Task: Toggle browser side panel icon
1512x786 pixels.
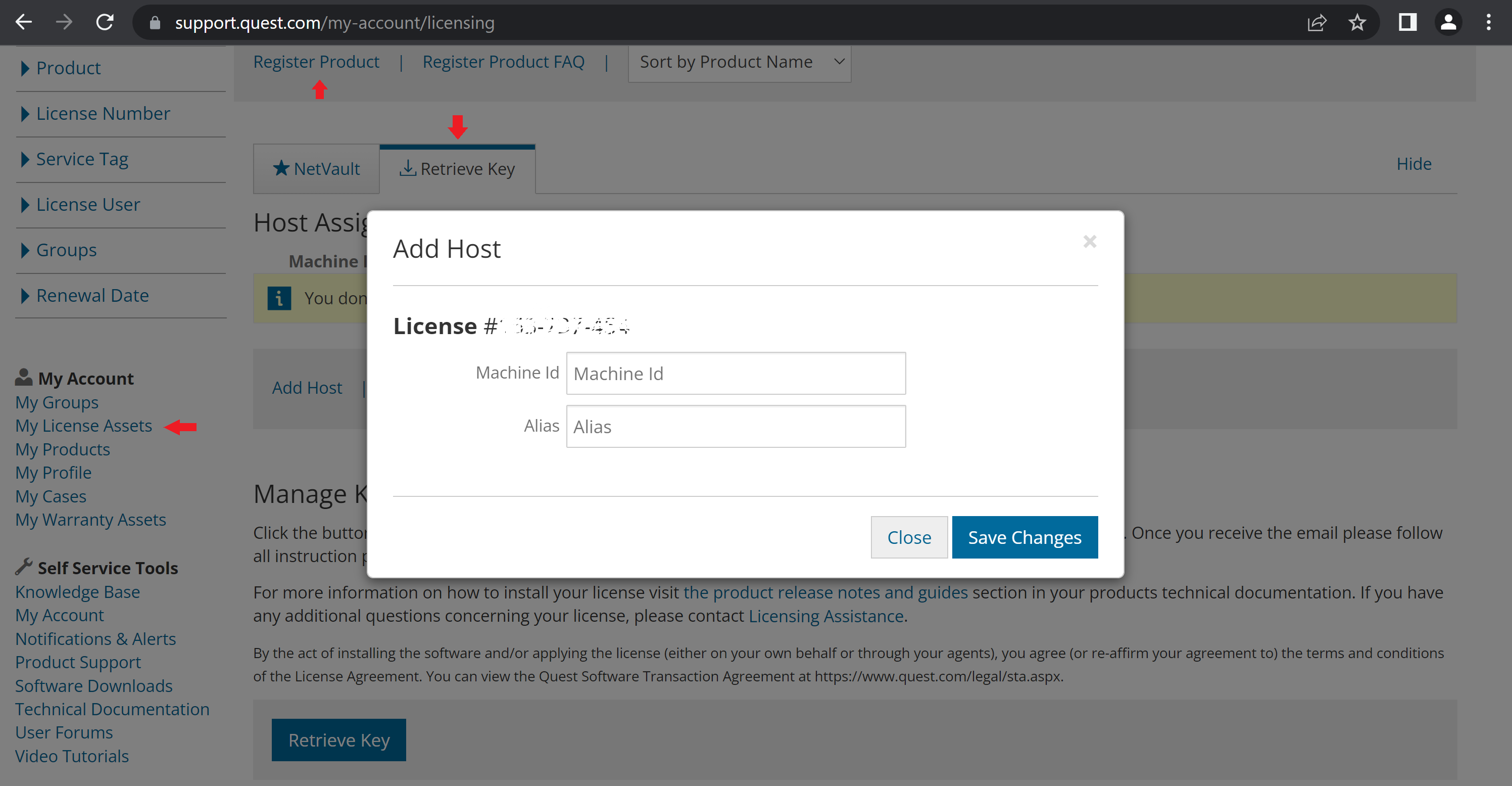Action: pos(1407,22)
